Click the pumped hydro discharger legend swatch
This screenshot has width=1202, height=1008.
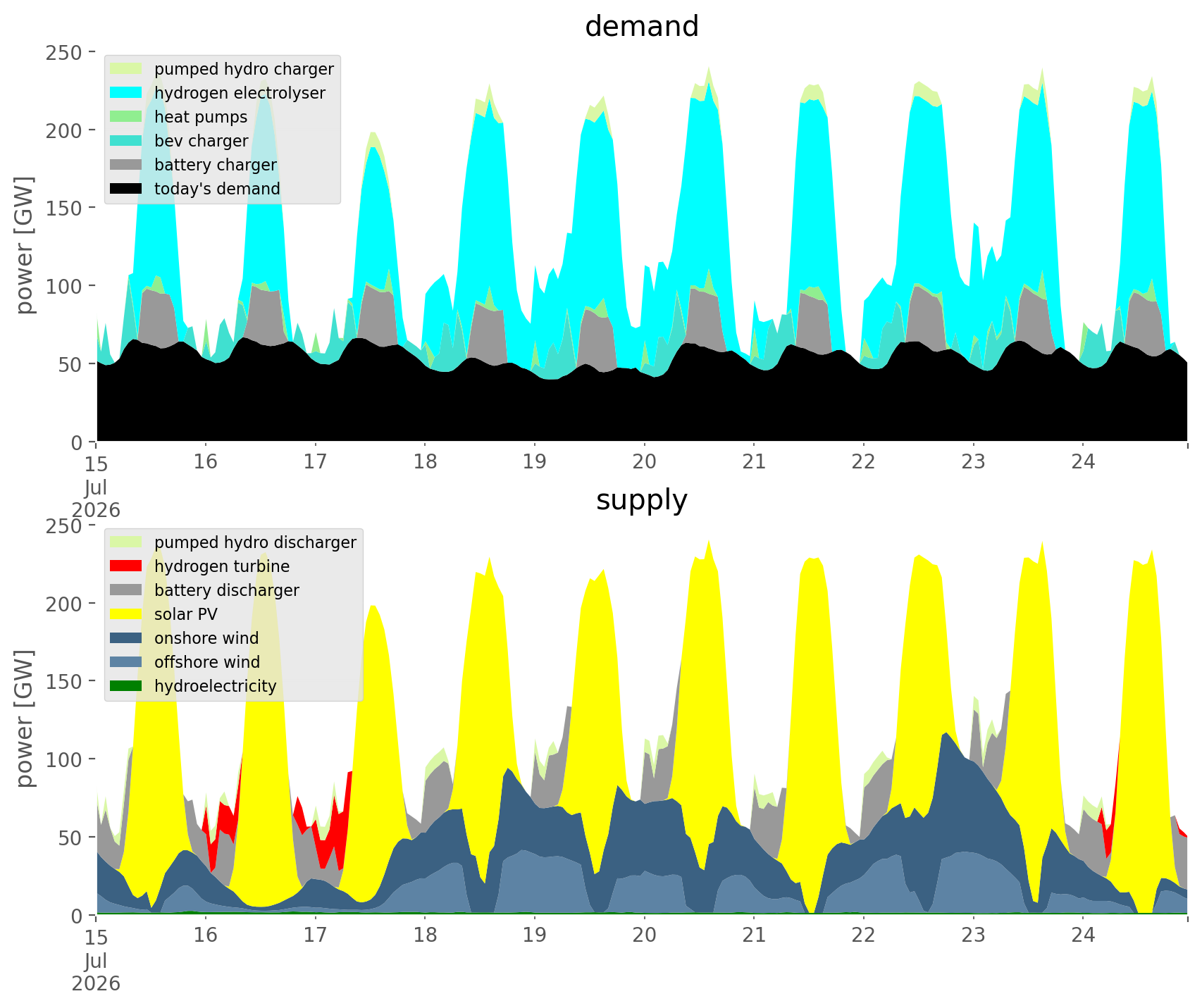tap(126, 542)
